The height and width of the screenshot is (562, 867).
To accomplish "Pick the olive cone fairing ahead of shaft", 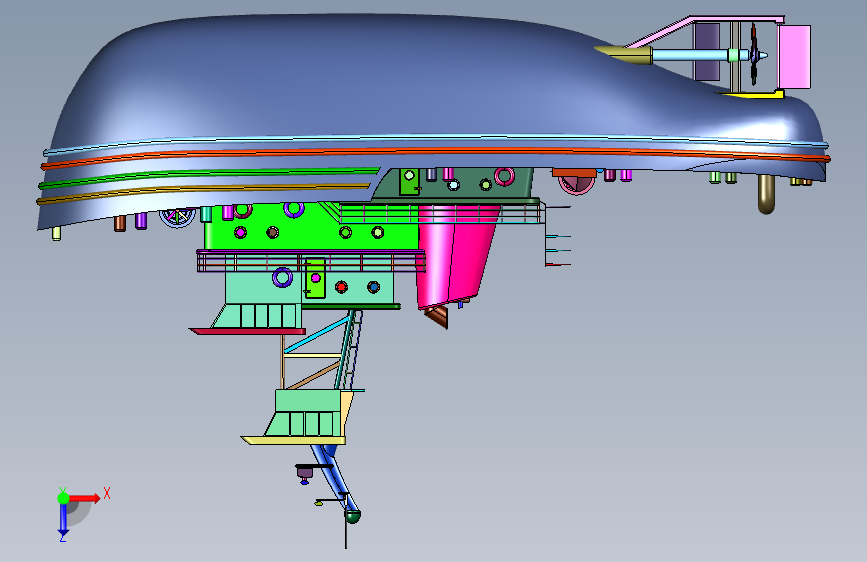I will (624, 54).
